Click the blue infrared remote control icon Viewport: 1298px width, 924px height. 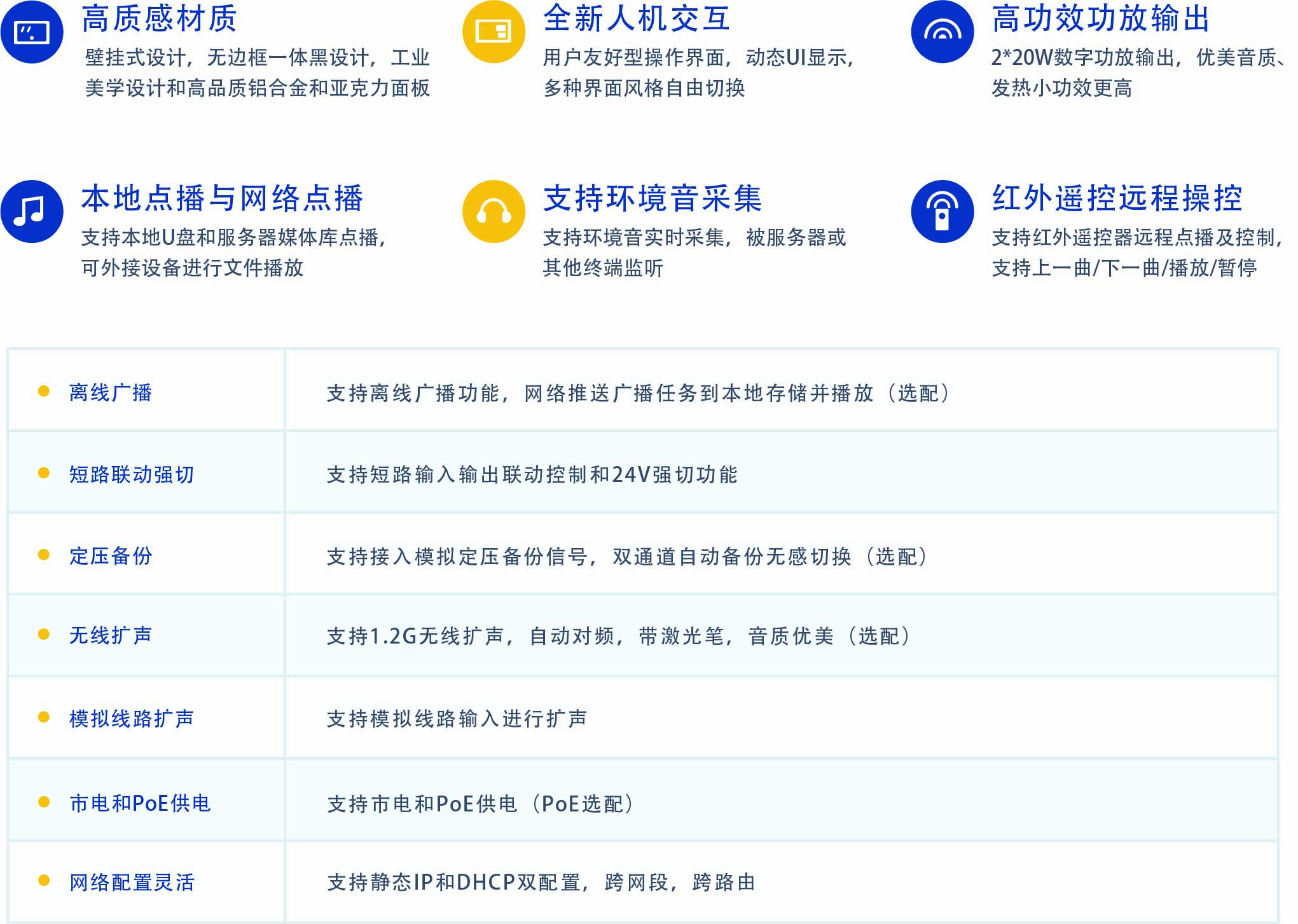(x=942, y=211)
